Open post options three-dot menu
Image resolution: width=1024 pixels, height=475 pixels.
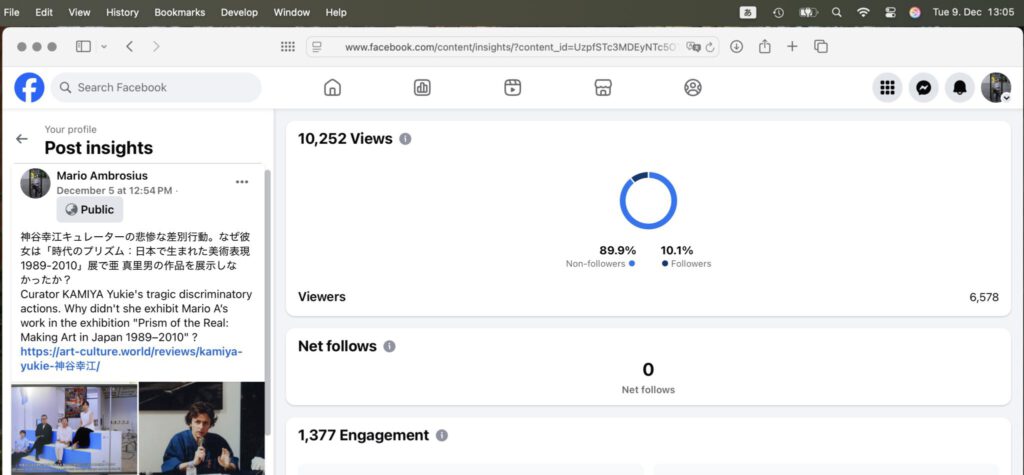coord(242,182)
